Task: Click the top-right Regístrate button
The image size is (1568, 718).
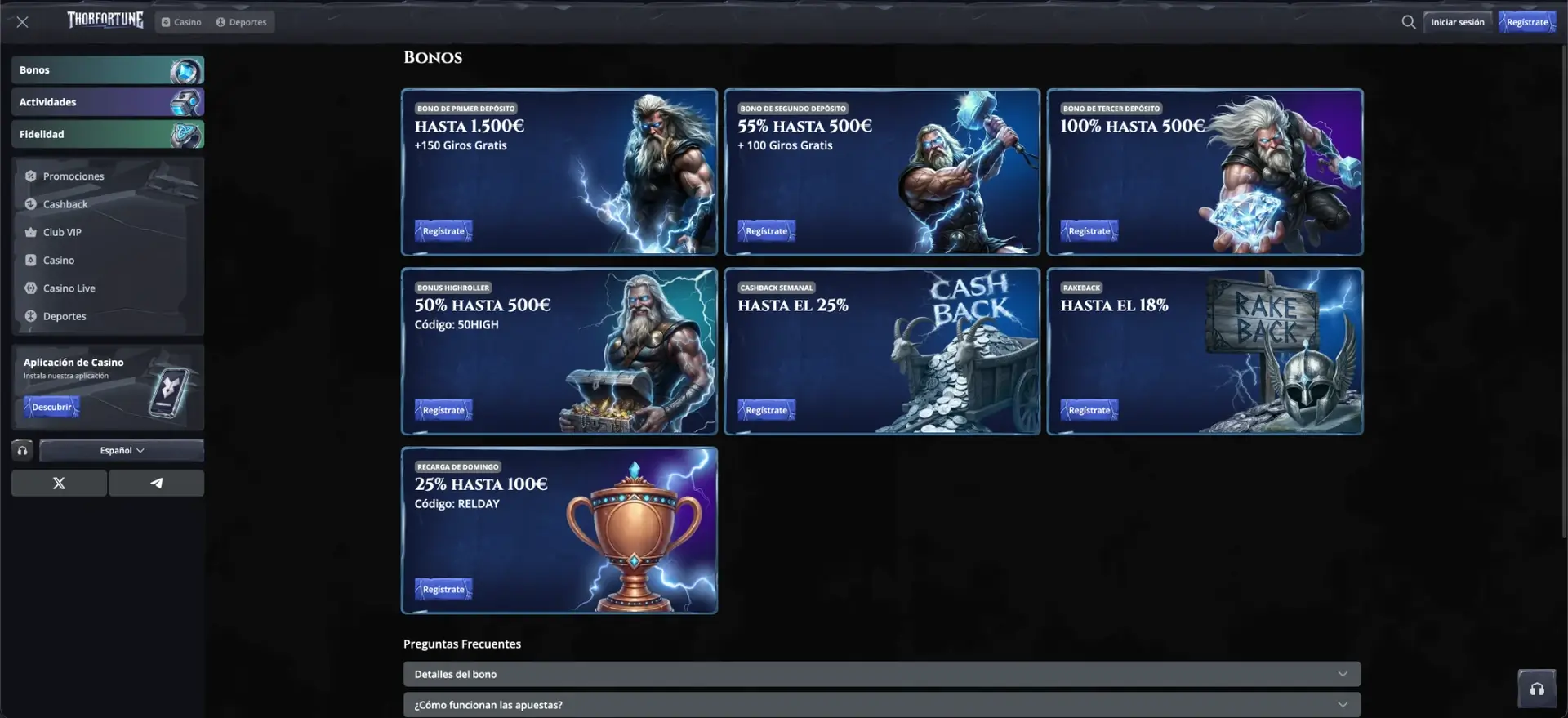Action: click(1527, 22)
